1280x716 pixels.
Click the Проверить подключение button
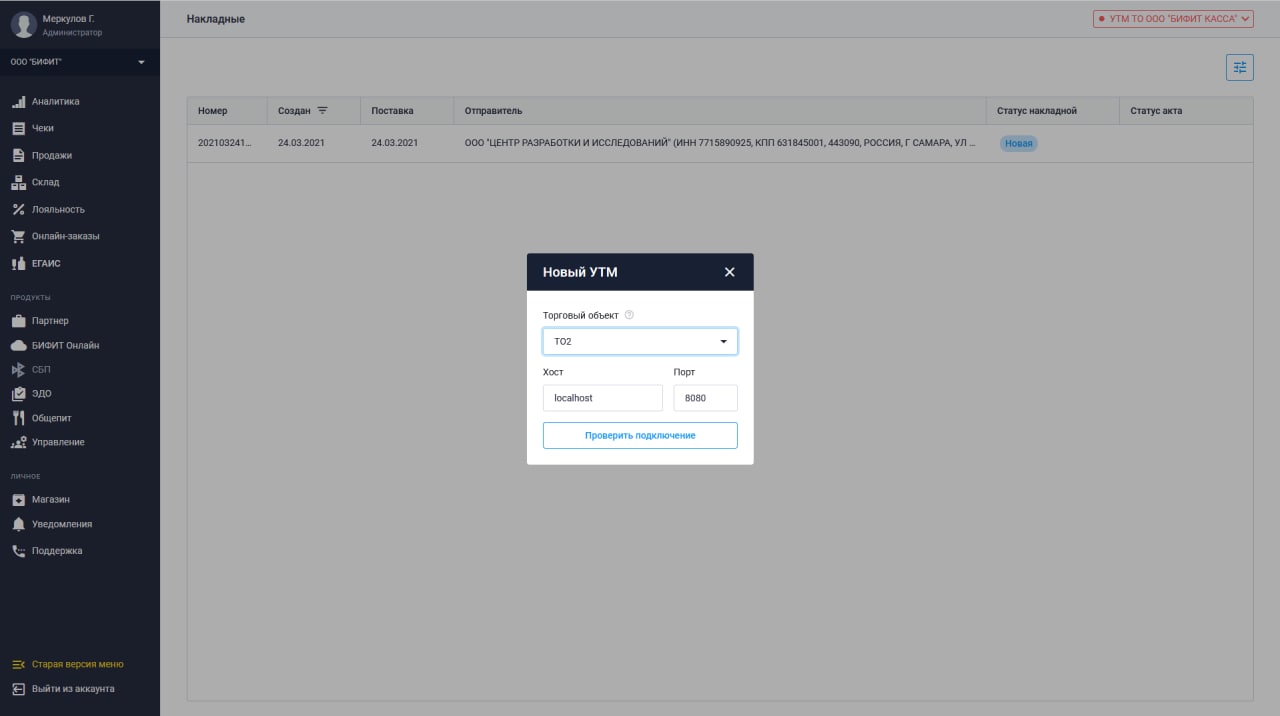[x=640, y=435]
